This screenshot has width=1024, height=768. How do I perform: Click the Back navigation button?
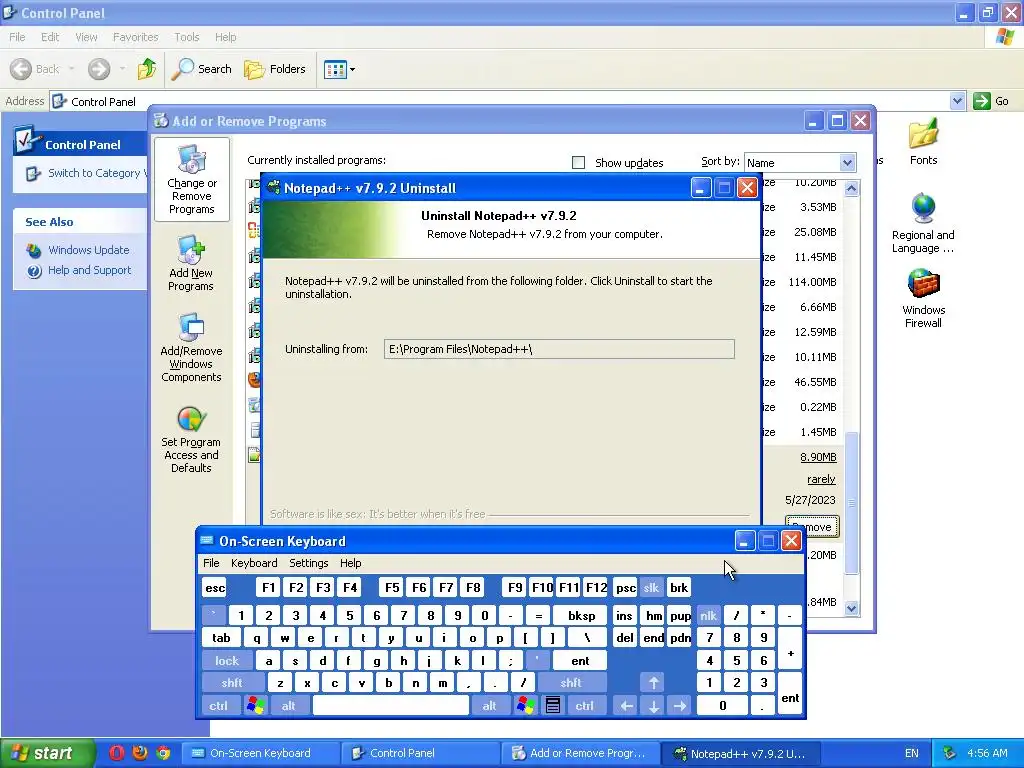point(36,69)
